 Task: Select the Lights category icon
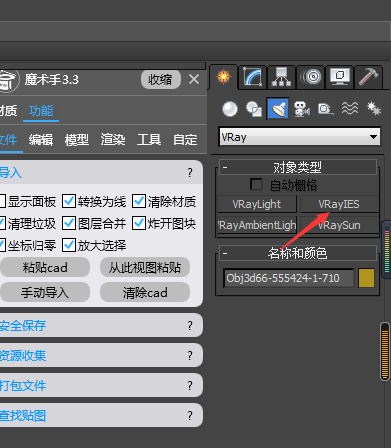pos(278,108)
